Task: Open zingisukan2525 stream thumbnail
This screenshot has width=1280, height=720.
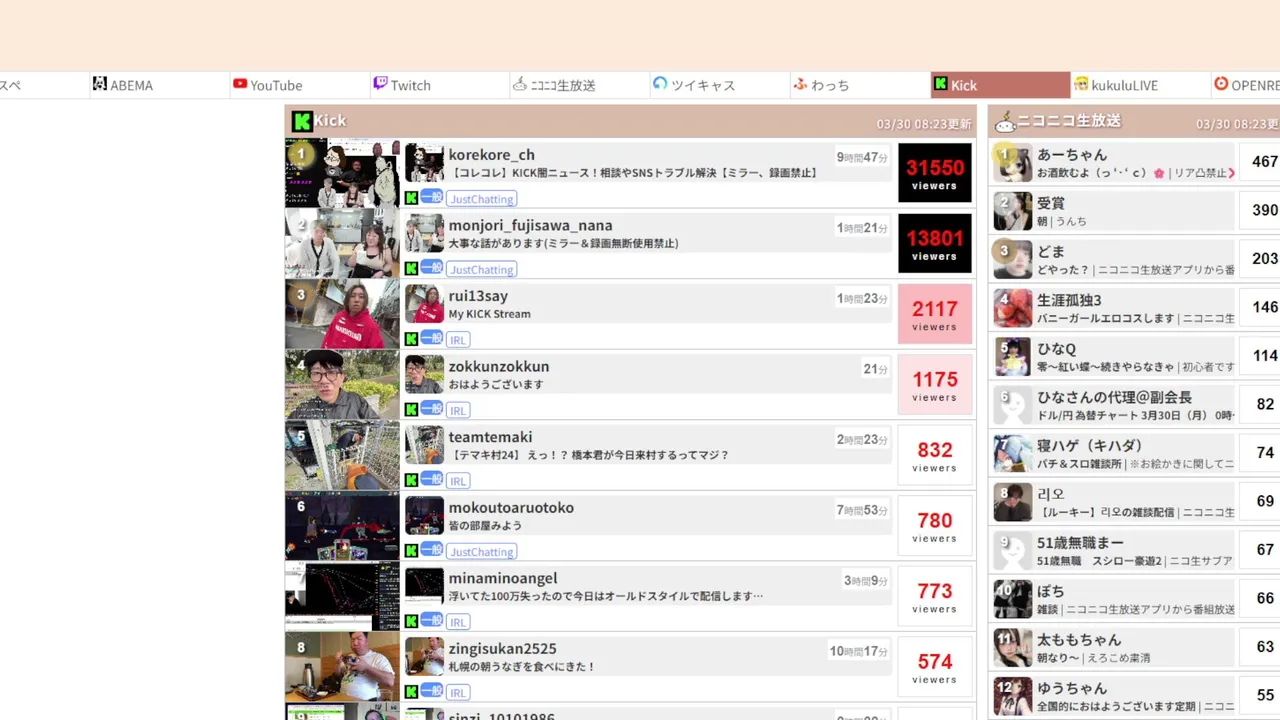Action: pyautogui.click(x=342, y=666)
